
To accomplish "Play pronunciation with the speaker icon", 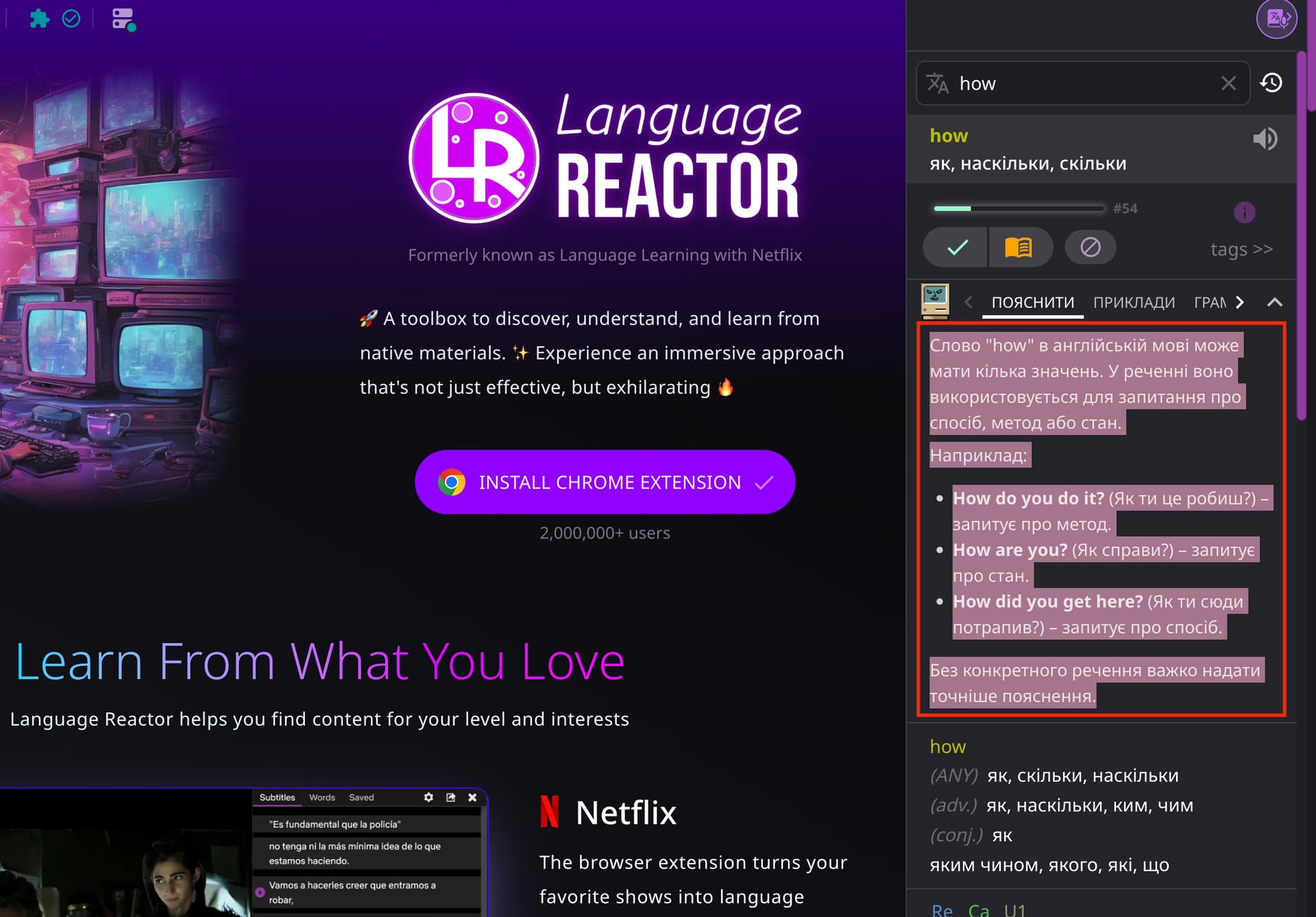I will click(x=1265, y=139).
